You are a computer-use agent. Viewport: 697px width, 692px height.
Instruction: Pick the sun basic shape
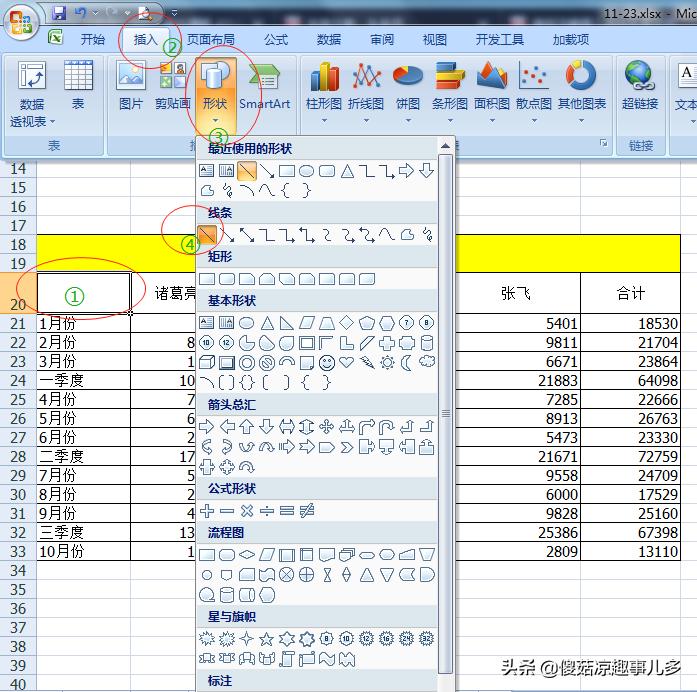[387, 363]
